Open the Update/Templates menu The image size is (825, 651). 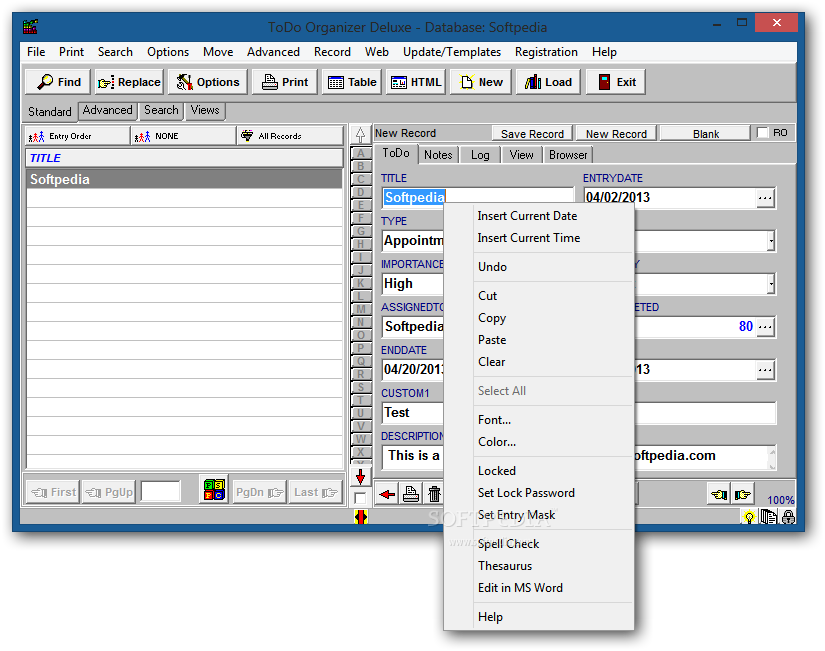451,52
